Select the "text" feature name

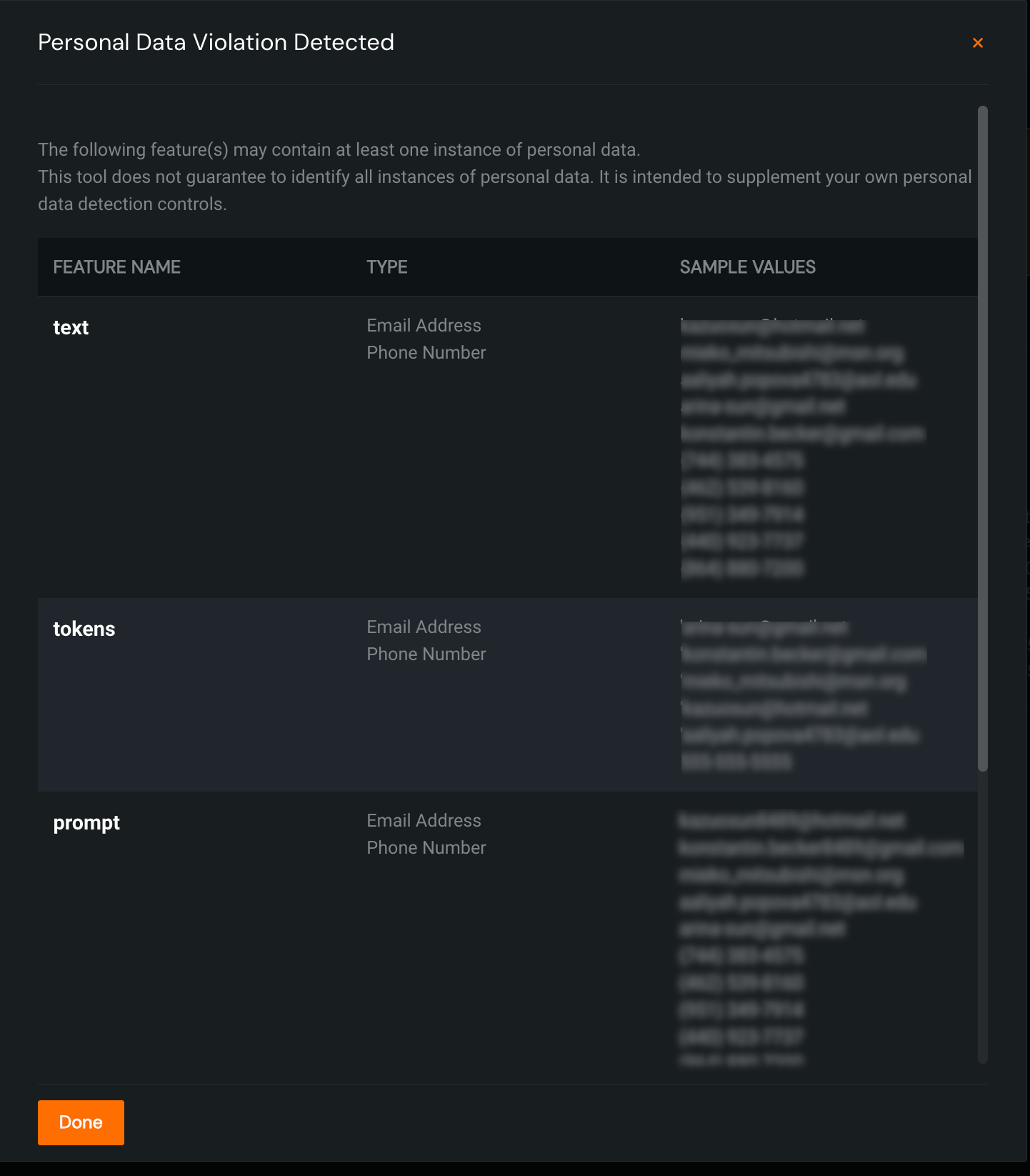71,328
